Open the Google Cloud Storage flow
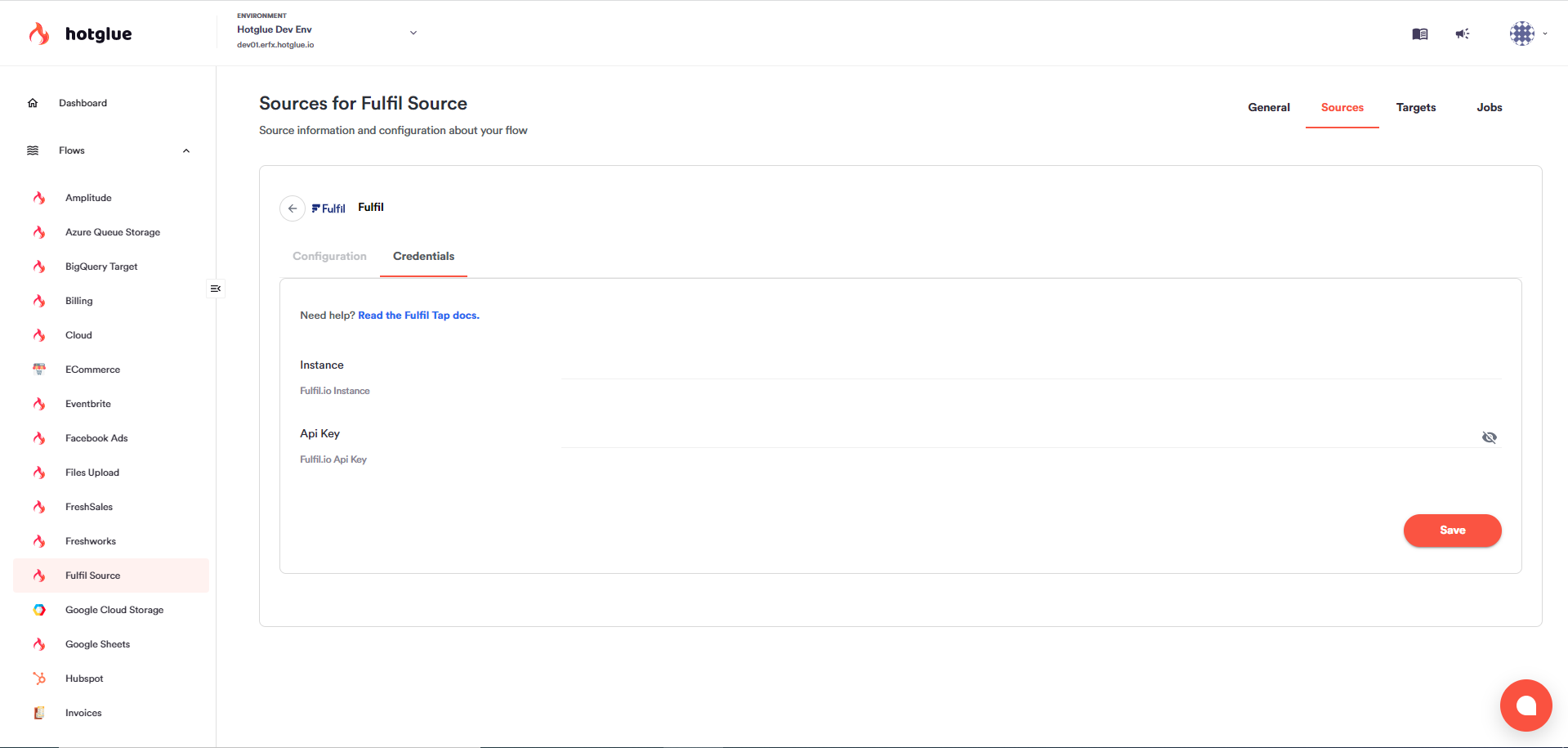 (x=114, y=610)
